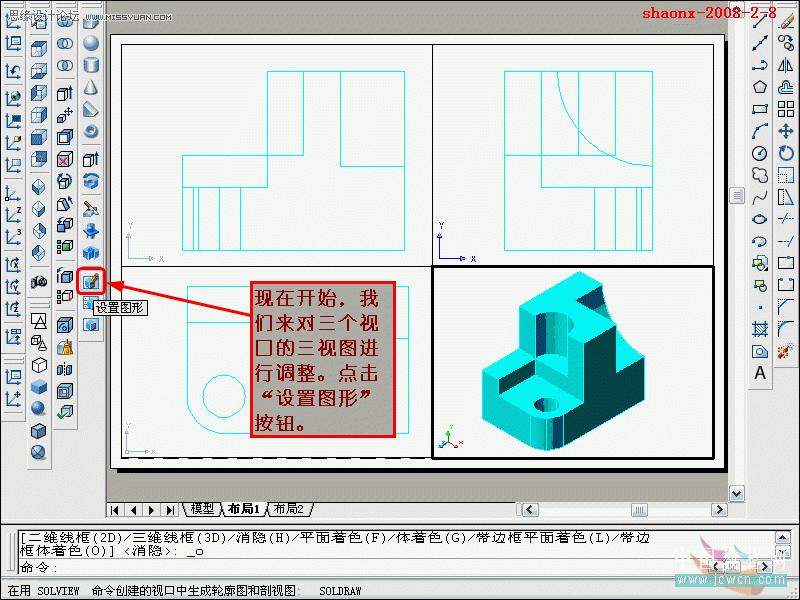
Task: Click the Camera view icon
Action: [39, 281]
